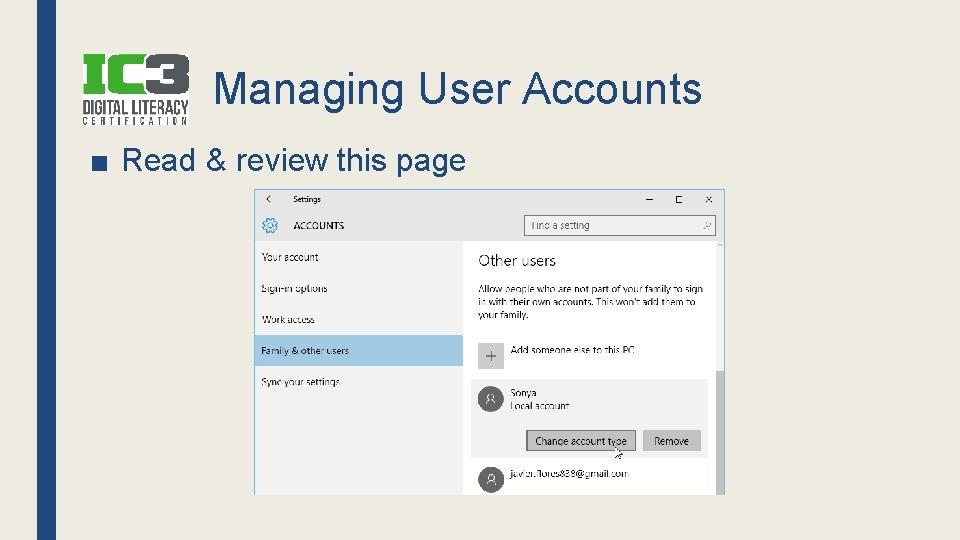
Task: Minimize the Settings window
Action: (649, 200)
